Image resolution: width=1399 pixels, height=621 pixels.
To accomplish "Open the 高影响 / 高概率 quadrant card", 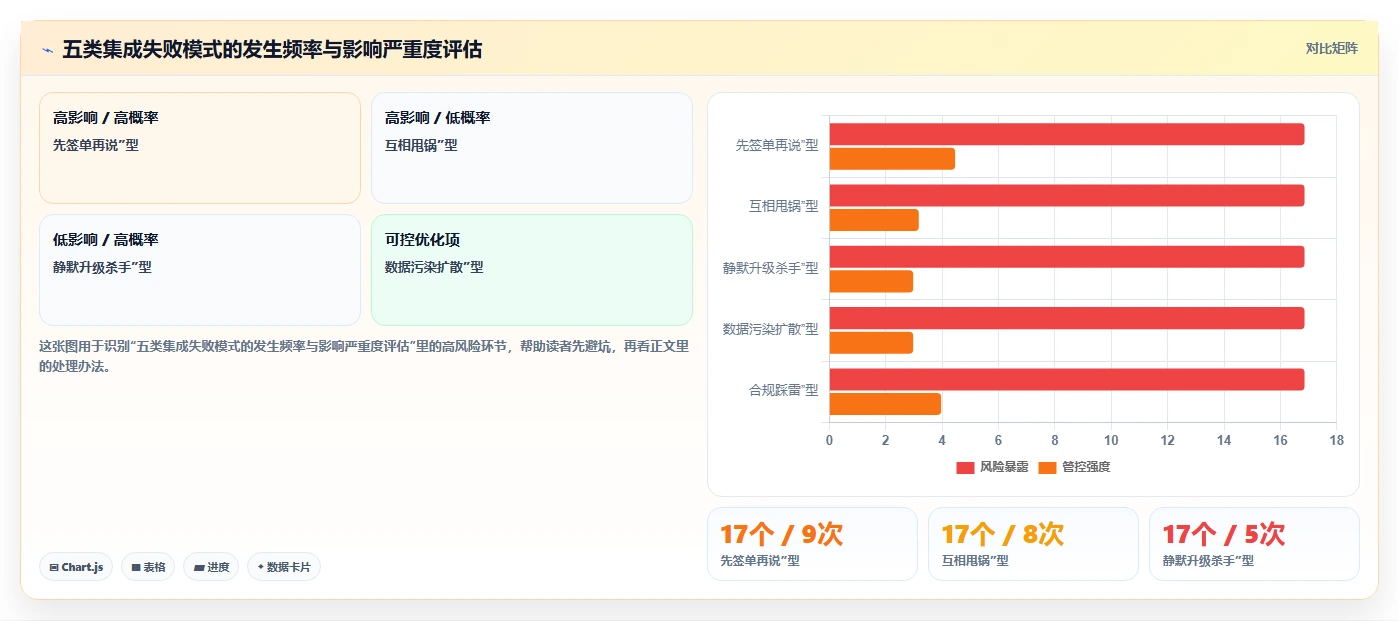I will pos(200,148).
